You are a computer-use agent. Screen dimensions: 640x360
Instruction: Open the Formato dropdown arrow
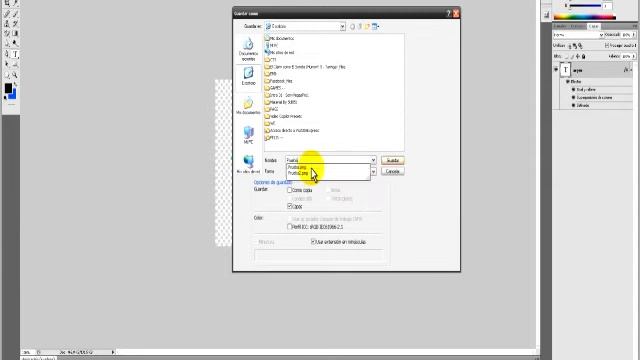coord(373,172)
